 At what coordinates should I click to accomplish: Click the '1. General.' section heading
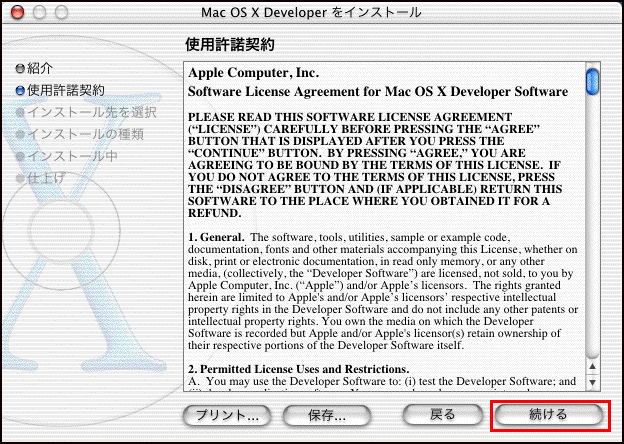216,238
